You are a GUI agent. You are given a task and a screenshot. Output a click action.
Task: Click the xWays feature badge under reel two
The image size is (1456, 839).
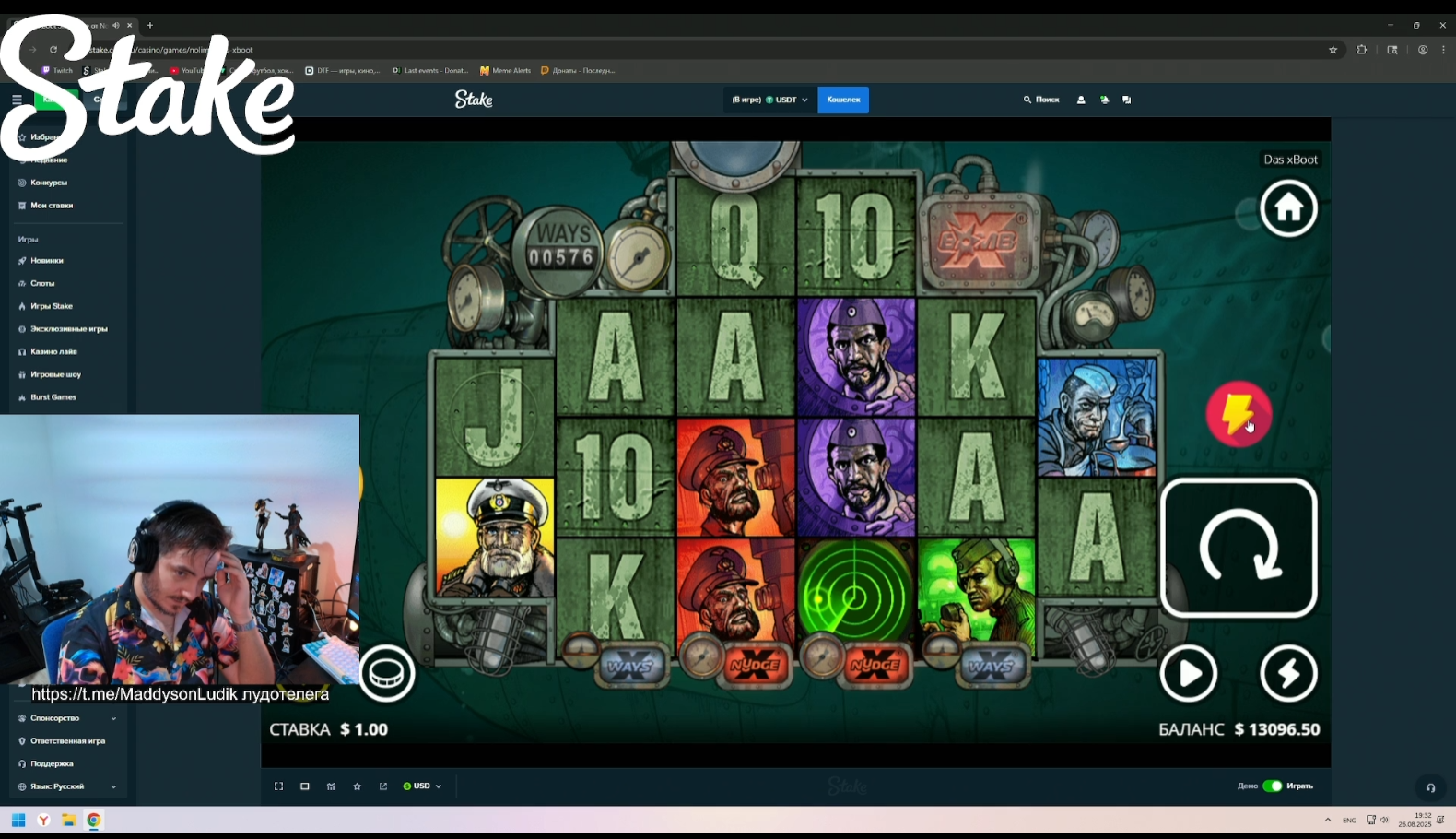point(630,666)
